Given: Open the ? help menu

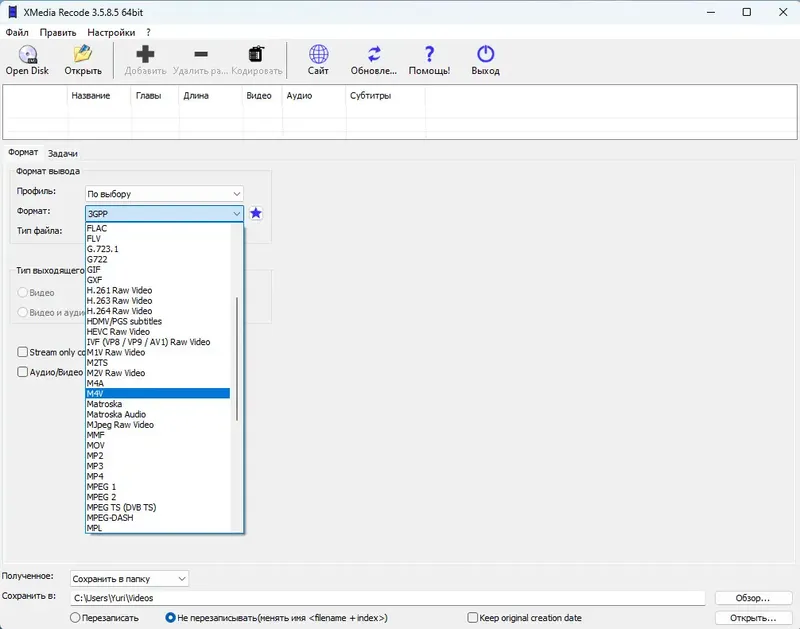Looking at the screenshot, I should [x=148, y=32].
